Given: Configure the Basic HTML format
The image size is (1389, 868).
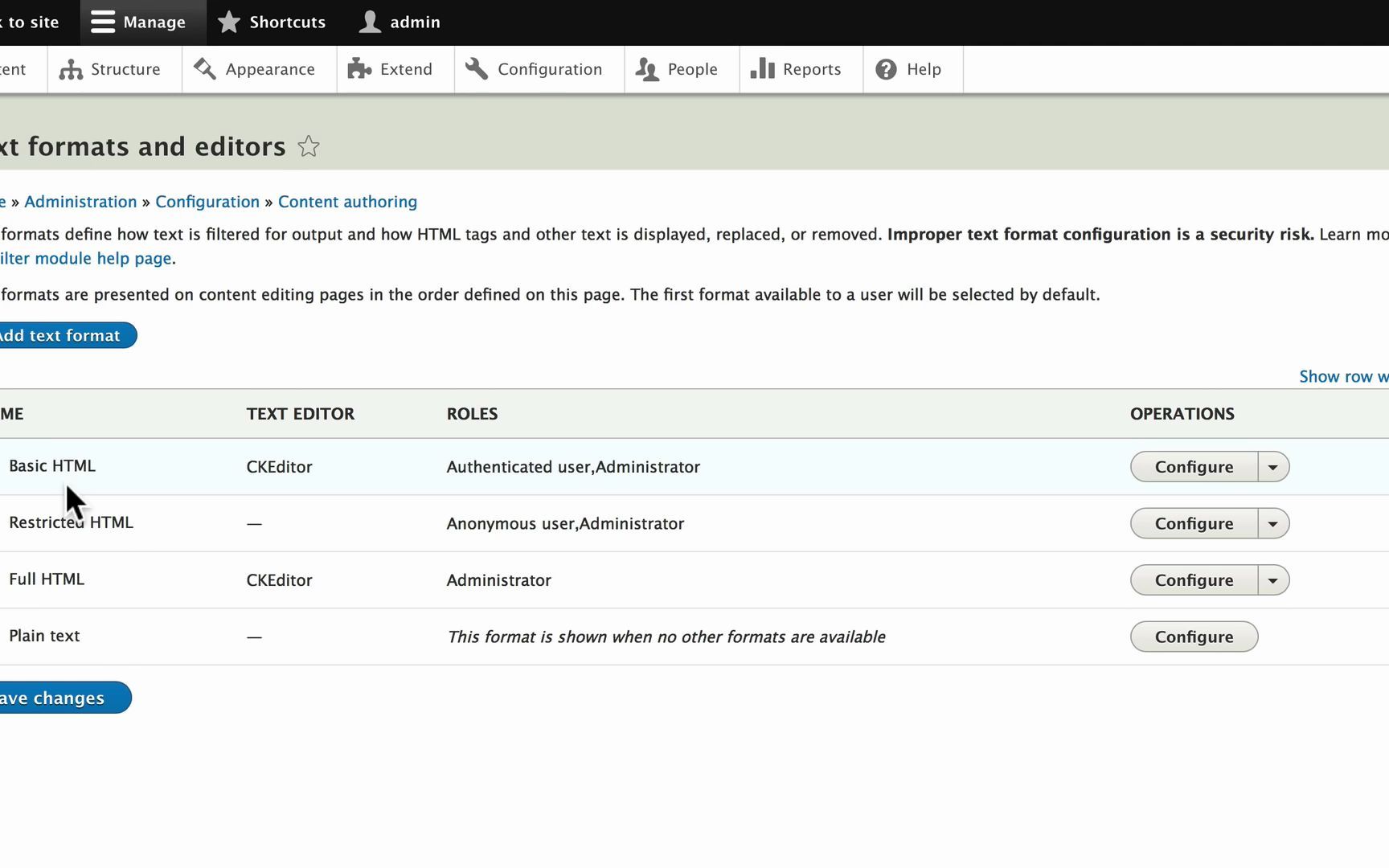Looking at the screenshot, I should click(x=1194, y=467).
